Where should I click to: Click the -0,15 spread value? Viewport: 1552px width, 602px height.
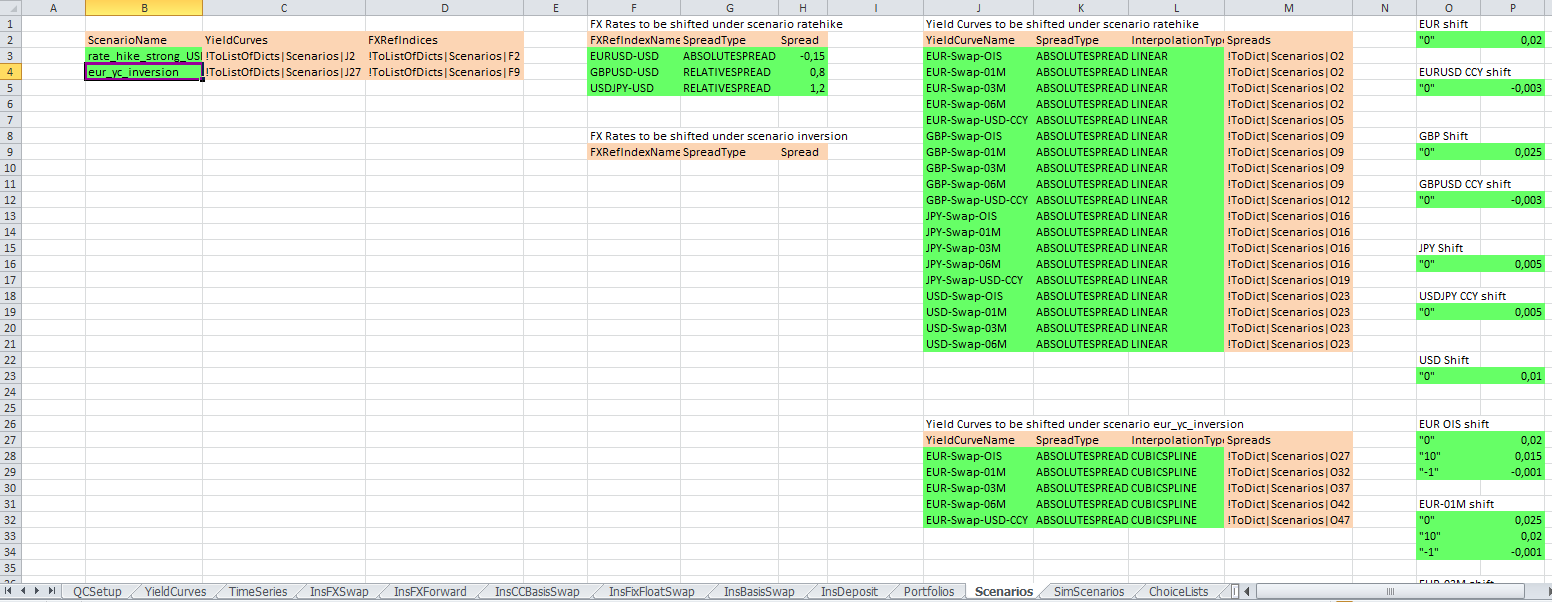(803, 56)
